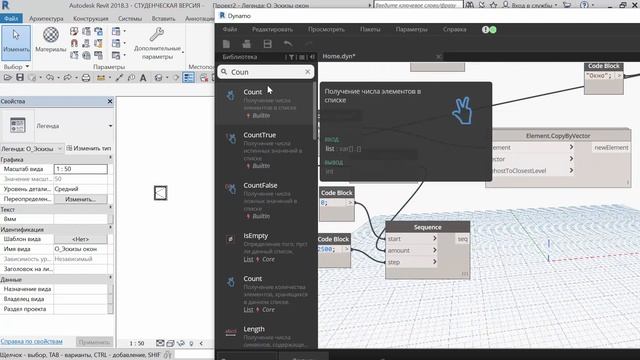Screen dimensions: 640x360
Task: Open the Dynamo Пакеты menu
Action: pos(370,29)
